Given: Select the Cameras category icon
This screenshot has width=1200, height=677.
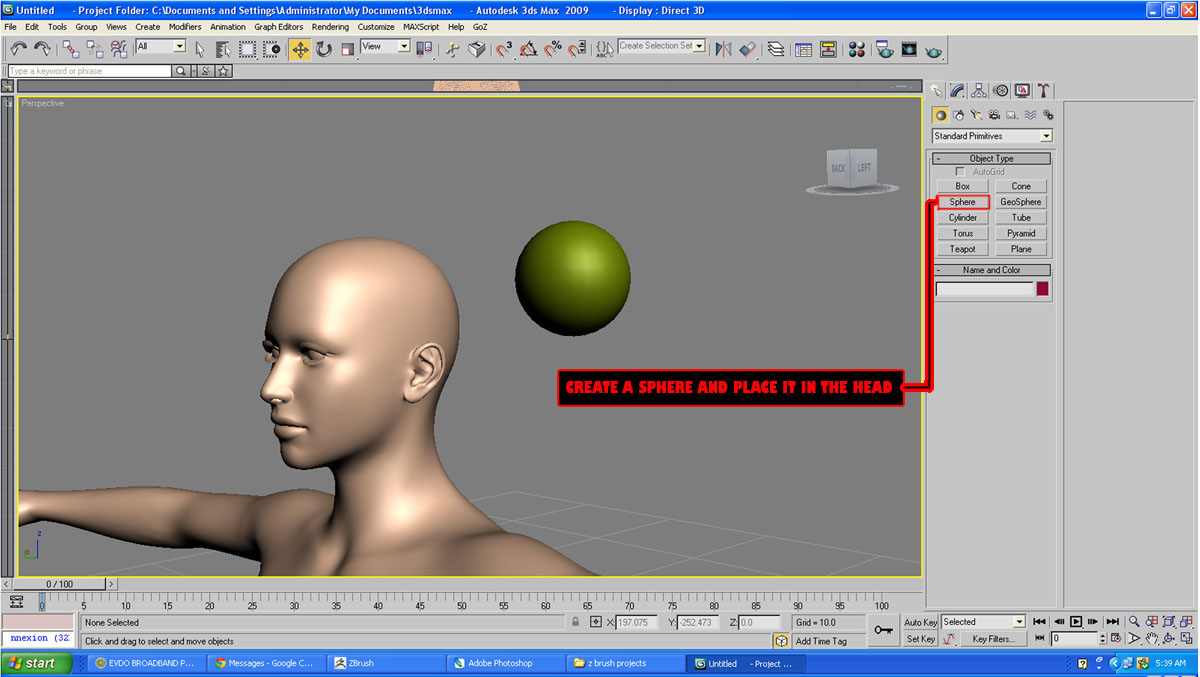Looking at the screenshot, I should [994, 115].
